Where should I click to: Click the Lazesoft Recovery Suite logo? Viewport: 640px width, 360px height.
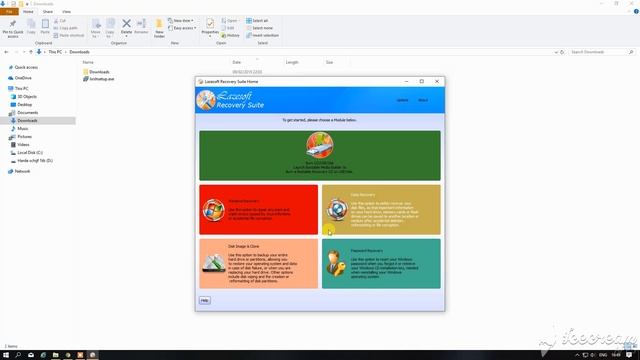(206, 100)
